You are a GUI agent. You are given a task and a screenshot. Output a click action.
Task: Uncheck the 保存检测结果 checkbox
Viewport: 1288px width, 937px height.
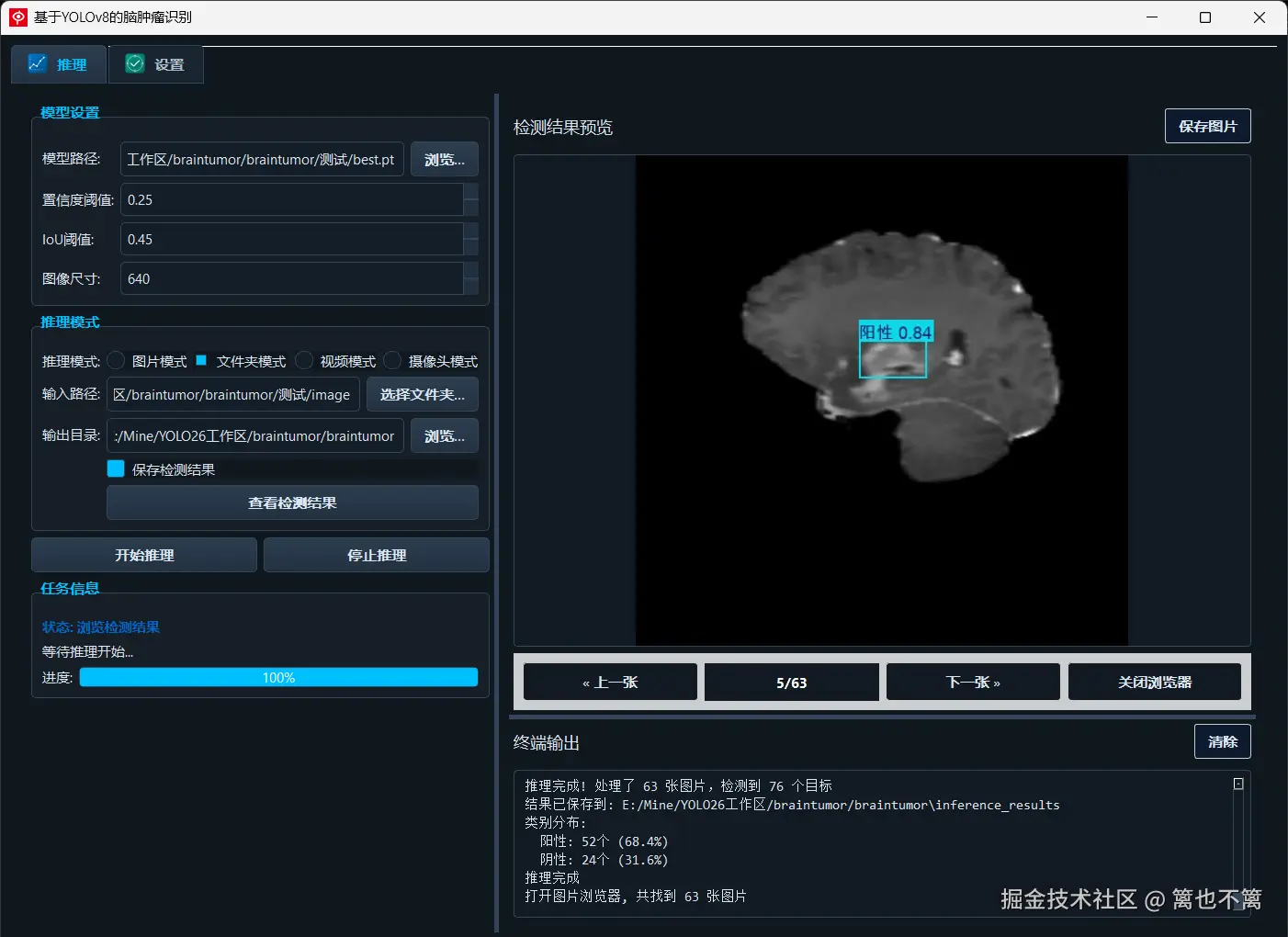click(x=116, y=468)
